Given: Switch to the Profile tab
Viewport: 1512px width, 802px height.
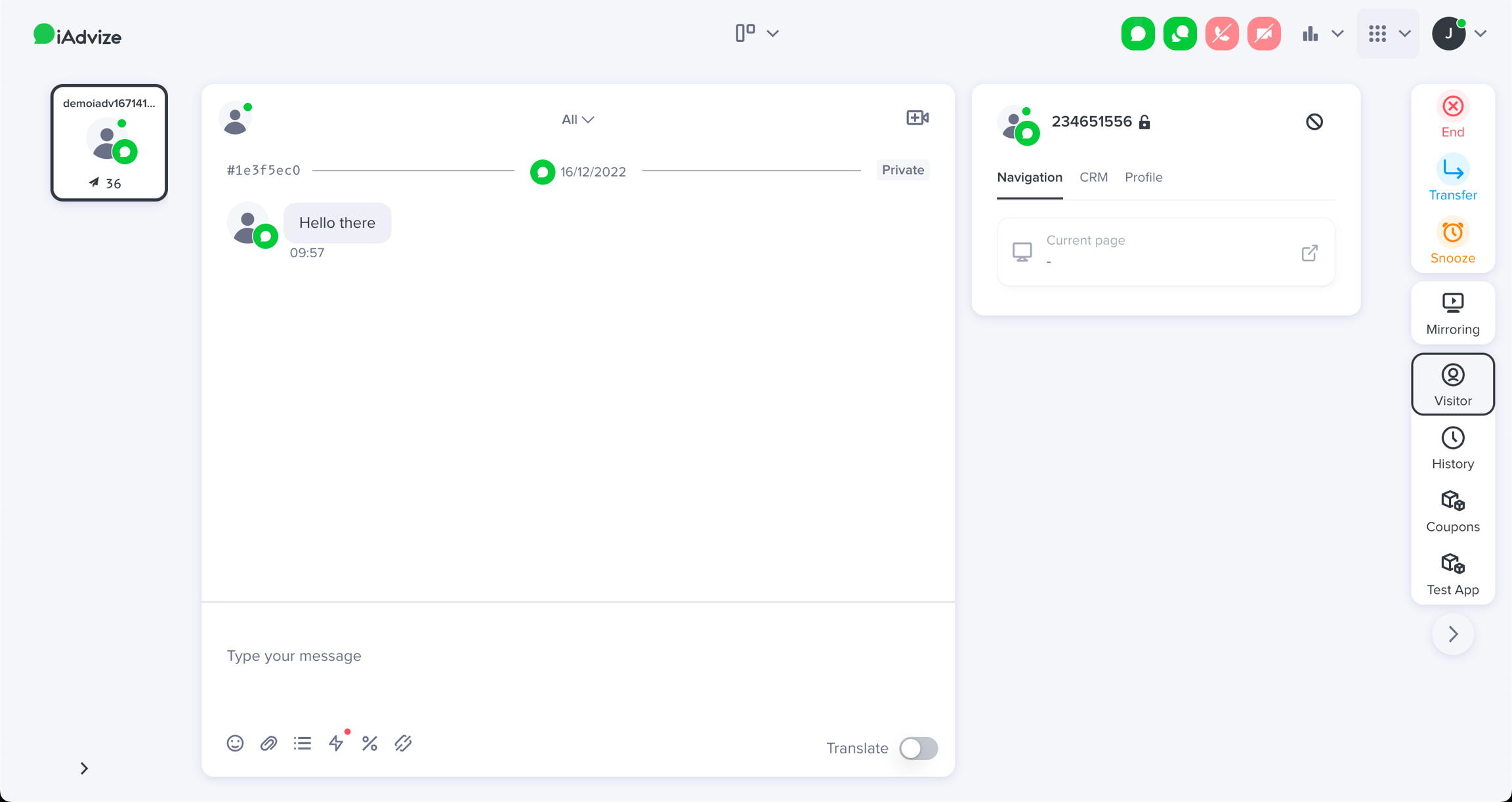Looking at the screenshot, I should (1143, 177).
